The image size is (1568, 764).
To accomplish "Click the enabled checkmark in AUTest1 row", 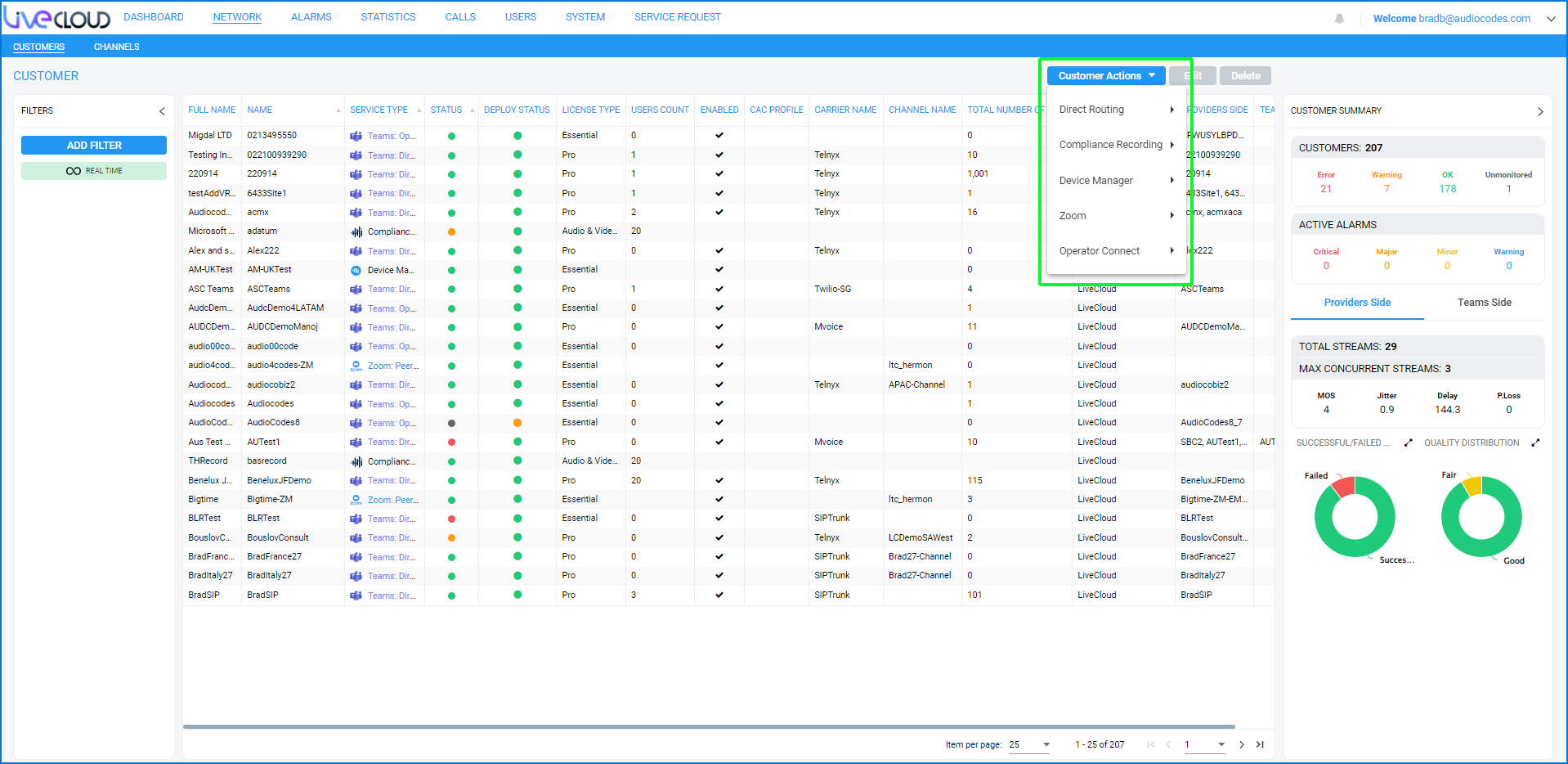I will pos(719,443).
